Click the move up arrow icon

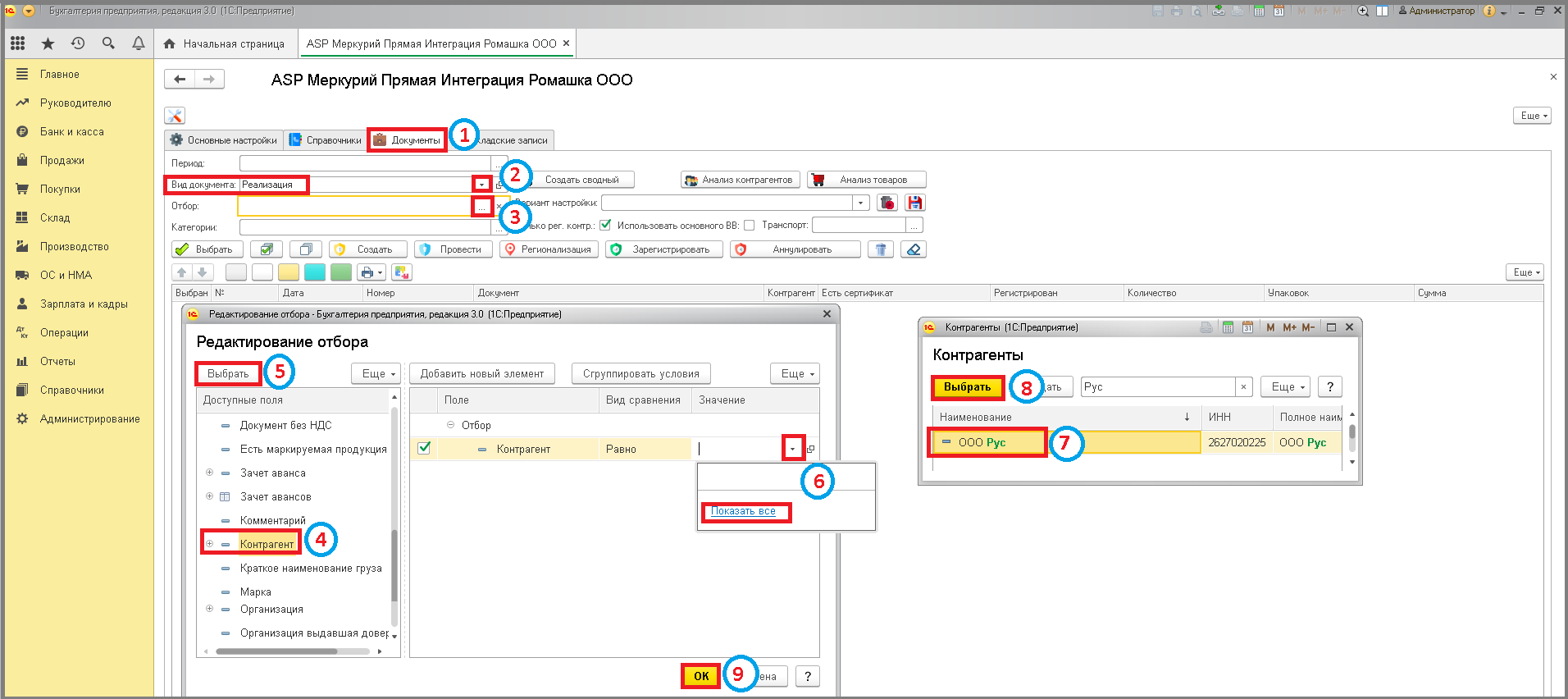pos(182,272)
